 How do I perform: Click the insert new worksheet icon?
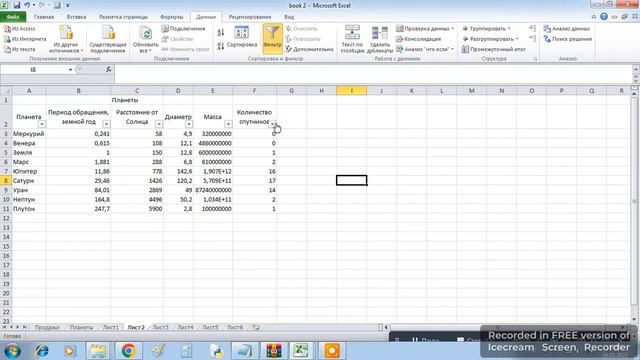pos(256,327)
